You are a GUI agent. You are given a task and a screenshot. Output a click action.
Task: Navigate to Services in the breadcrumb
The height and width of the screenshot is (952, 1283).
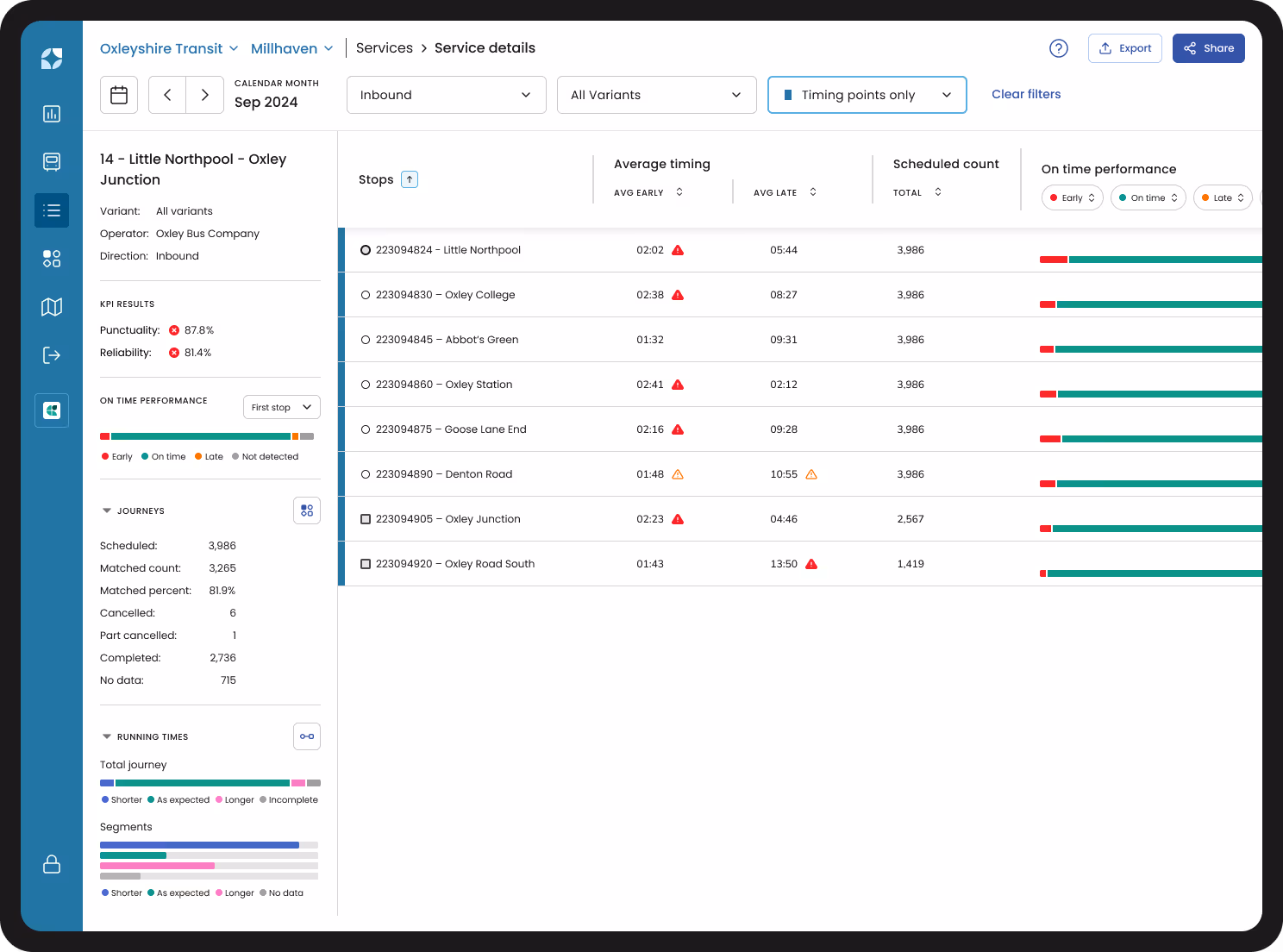[385, 47]
